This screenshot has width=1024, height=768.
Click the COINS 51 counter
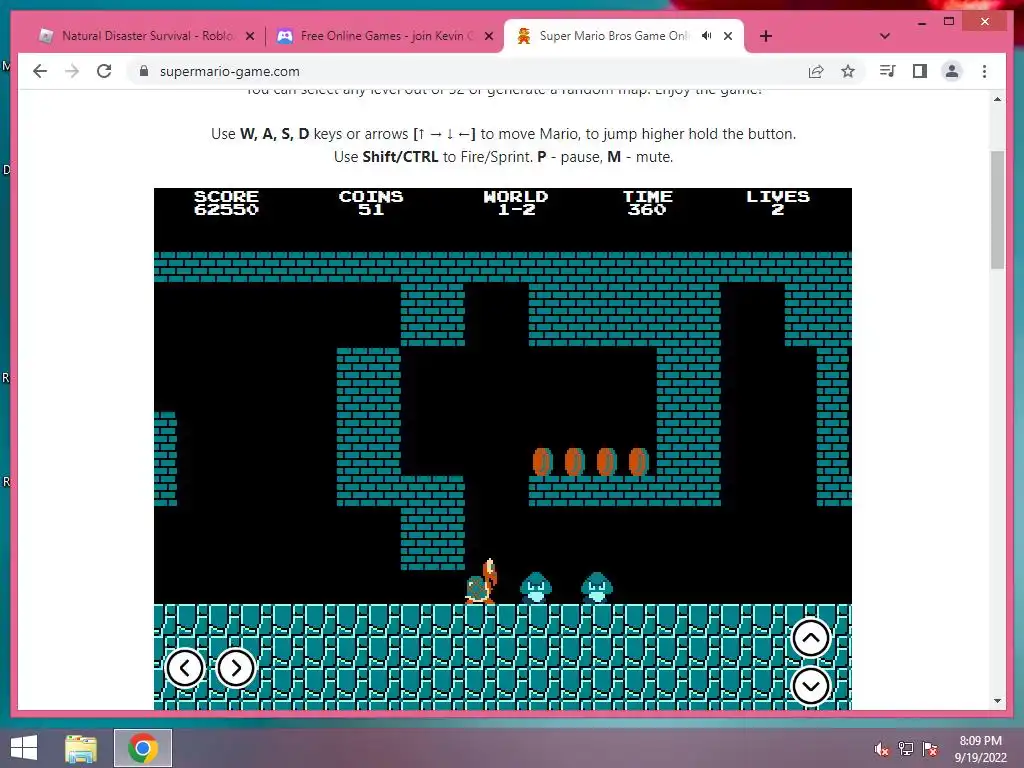[x=371, y=203]
